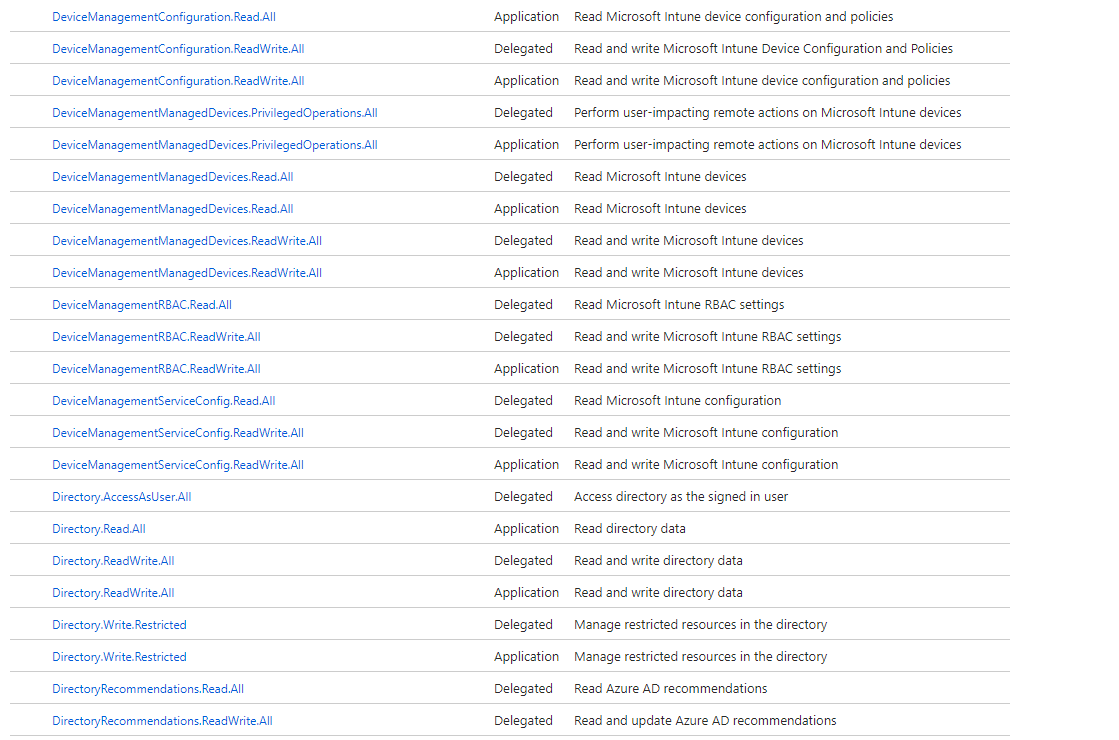Click application DeviceManagementManagedDevices.ReadWrite.All permission
Screen dimensions: 1119x740
click(187, 272)
